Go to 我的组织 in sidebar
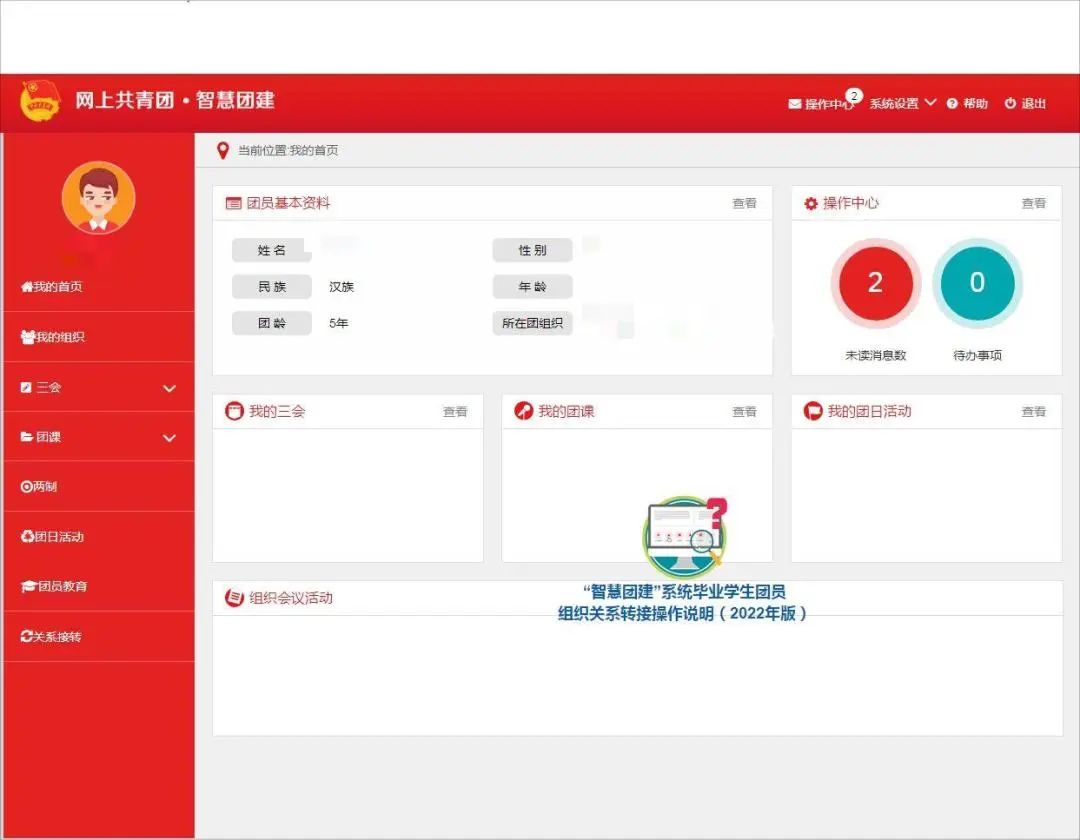This screenshot has height=840, width=1080. click(53, 337)
